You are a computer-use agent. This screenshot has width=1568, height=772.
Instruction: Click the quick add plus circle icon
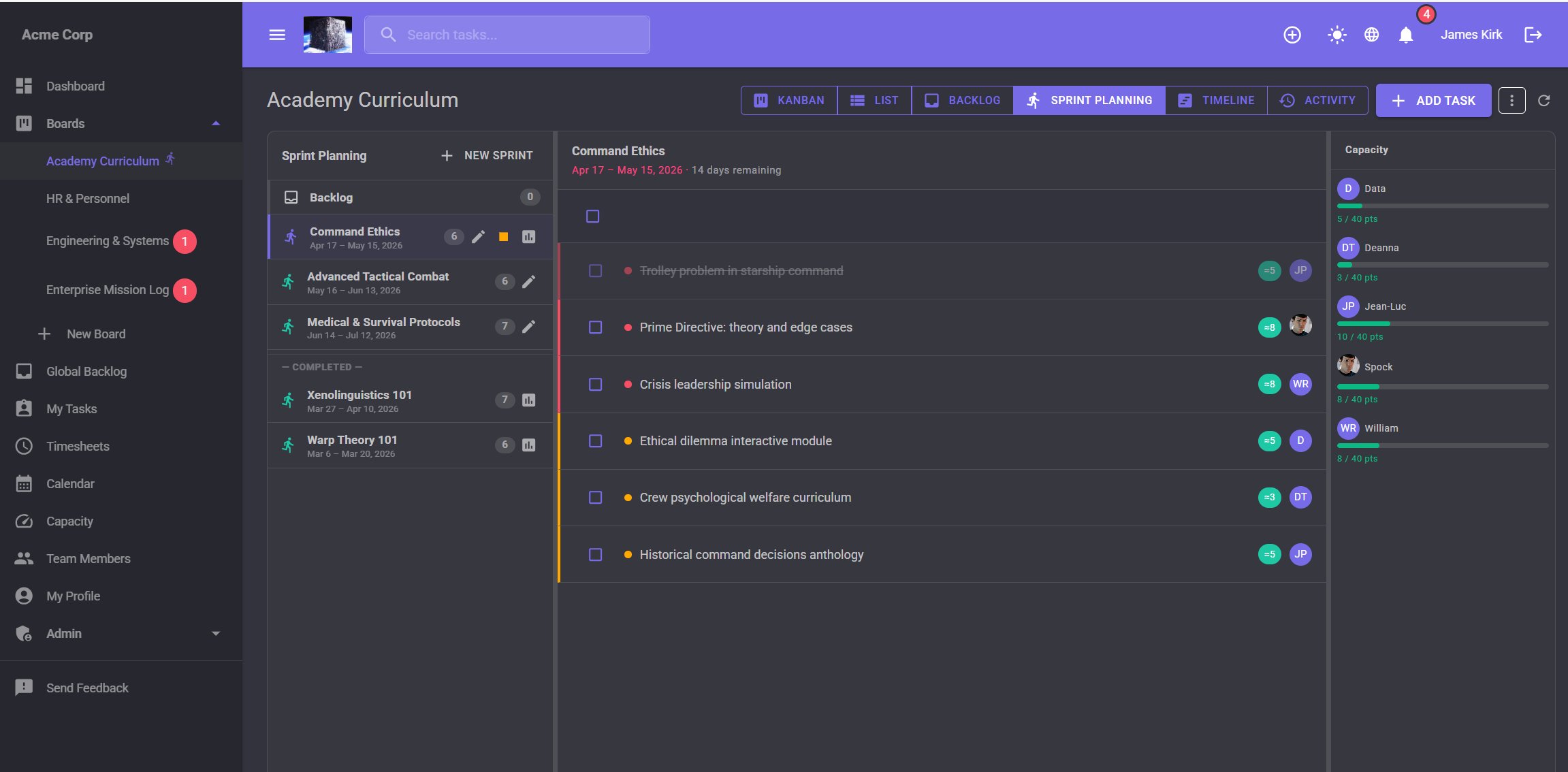pyautogui.click(x=1292, y=35)
